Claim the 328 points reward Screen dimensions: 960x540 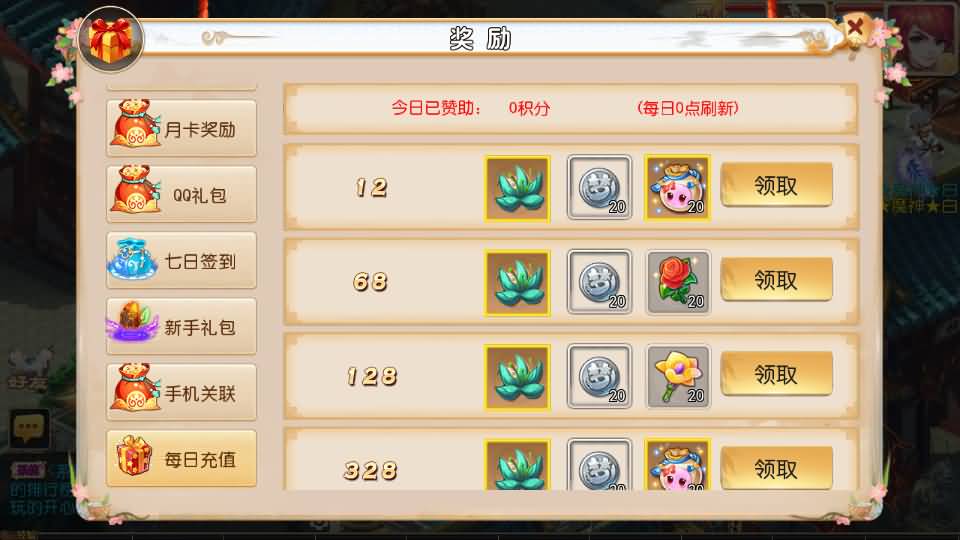(776, 468)
